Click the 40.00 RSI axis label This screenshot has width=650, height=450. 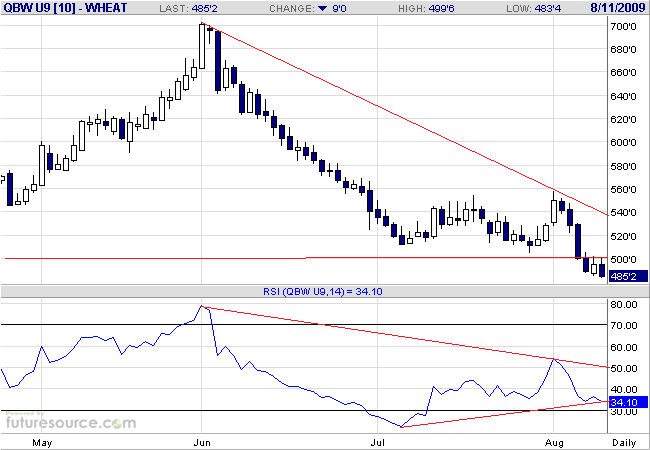point(624,390)
